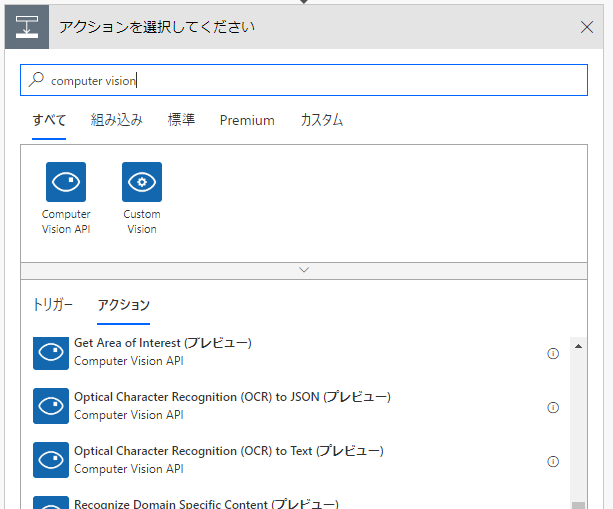Click the eye icon for OCR to Text
This screenshot has height=509, width=613.
coord(51,460)
